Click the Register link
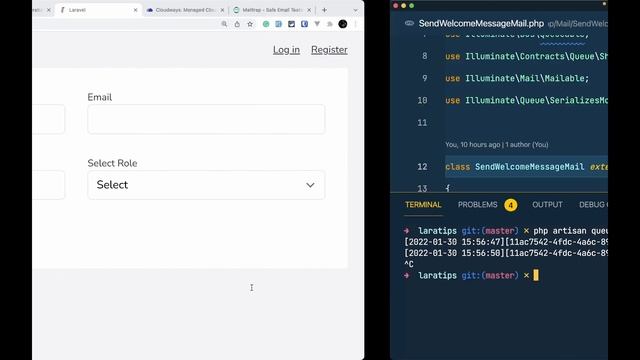The width and height of the screenshot is (640, 360). point(329,50)
